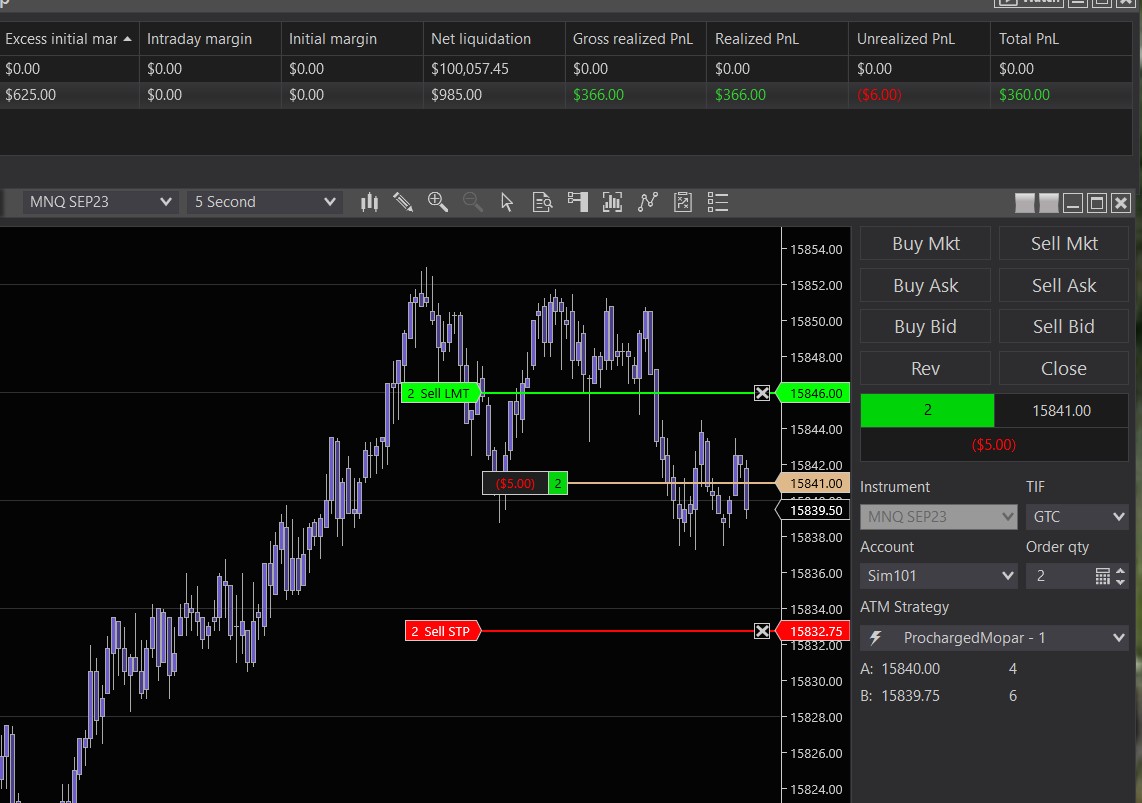Expand the Sim101 account dropdown

point(938,576)
